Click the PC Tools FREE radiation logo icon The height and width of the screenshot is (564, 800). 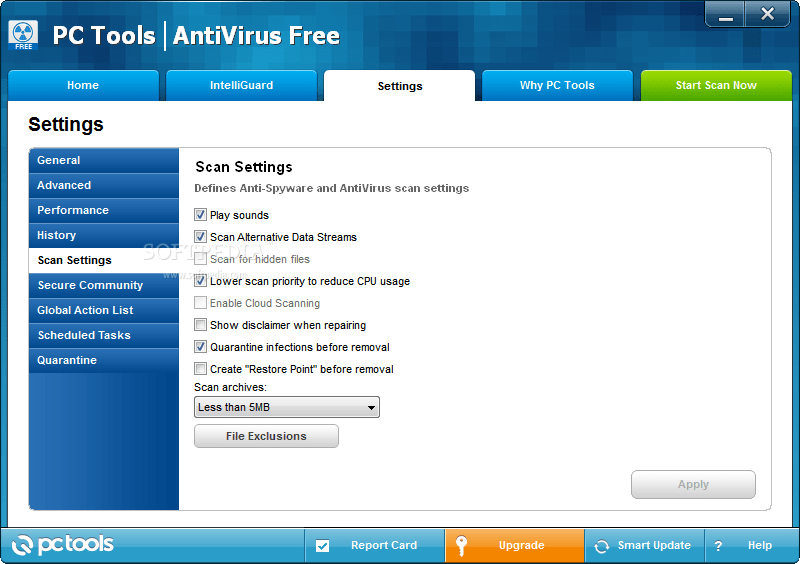[x=23, y=35]
